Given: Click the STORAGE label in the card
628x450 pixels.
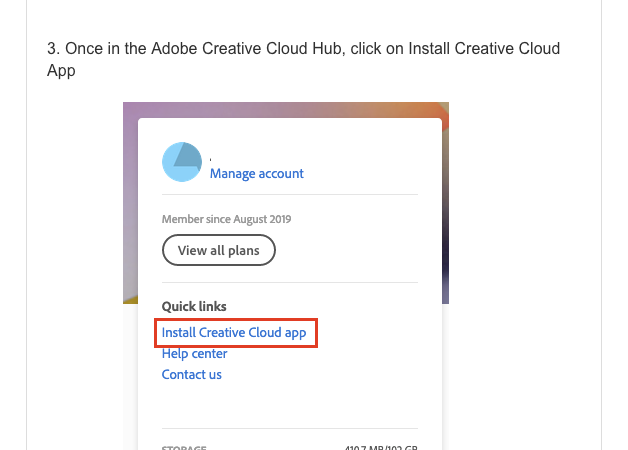Looking at the screenshot, I should (184, 446).
